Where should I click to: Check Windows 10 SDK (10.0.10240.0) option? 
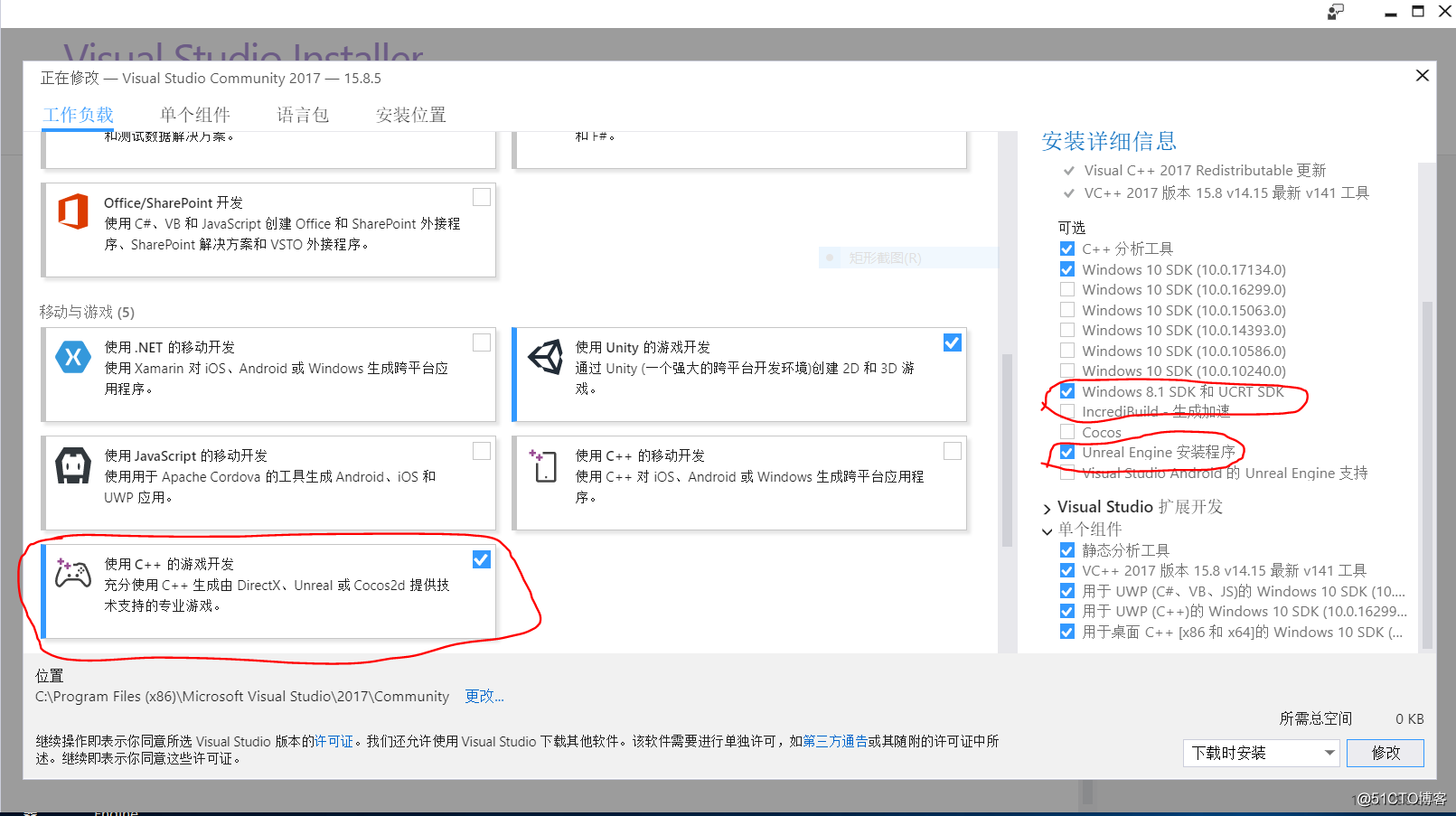click(x=1067, y=370)
